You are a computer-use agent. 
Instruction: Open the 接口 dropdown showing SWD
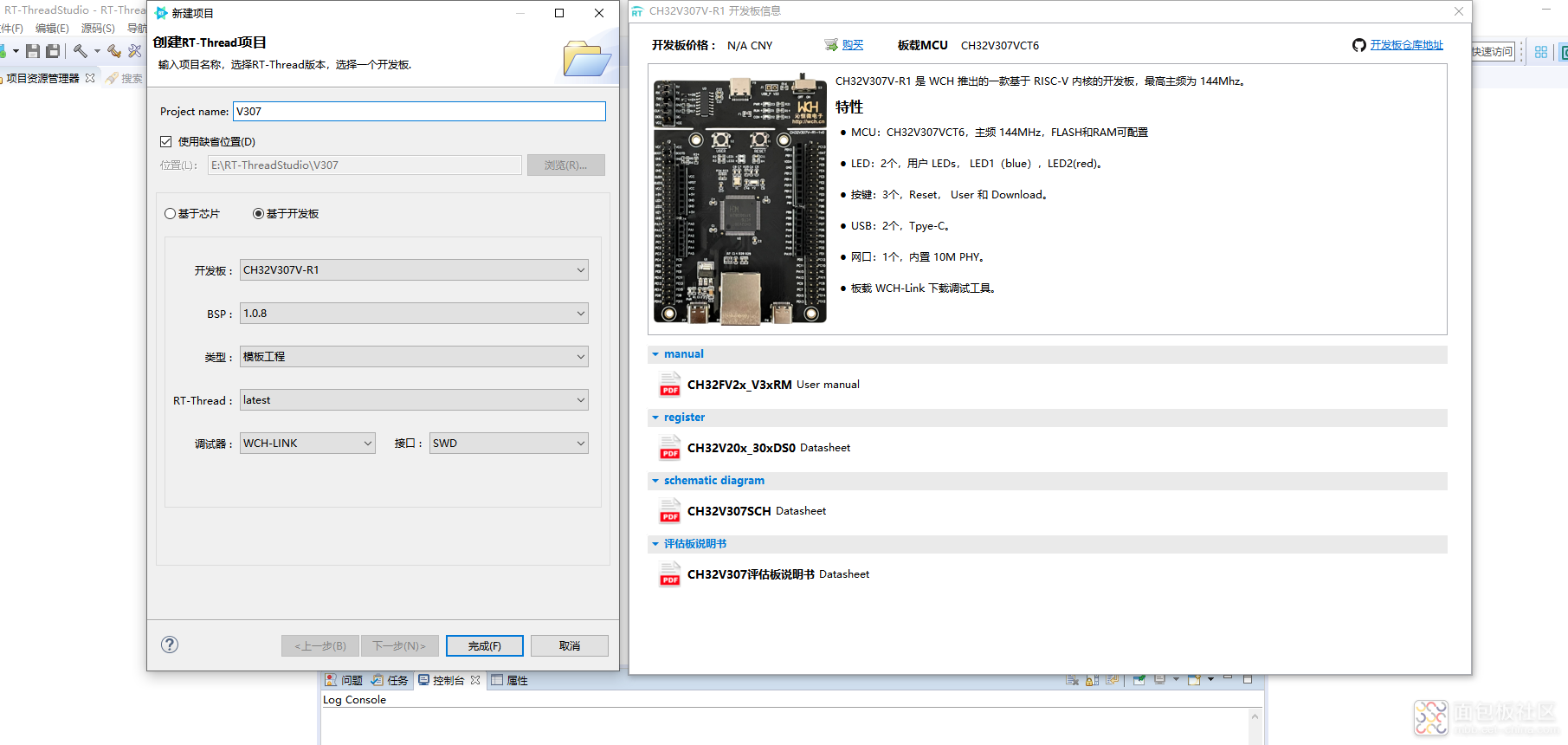(x=509, y=443)
